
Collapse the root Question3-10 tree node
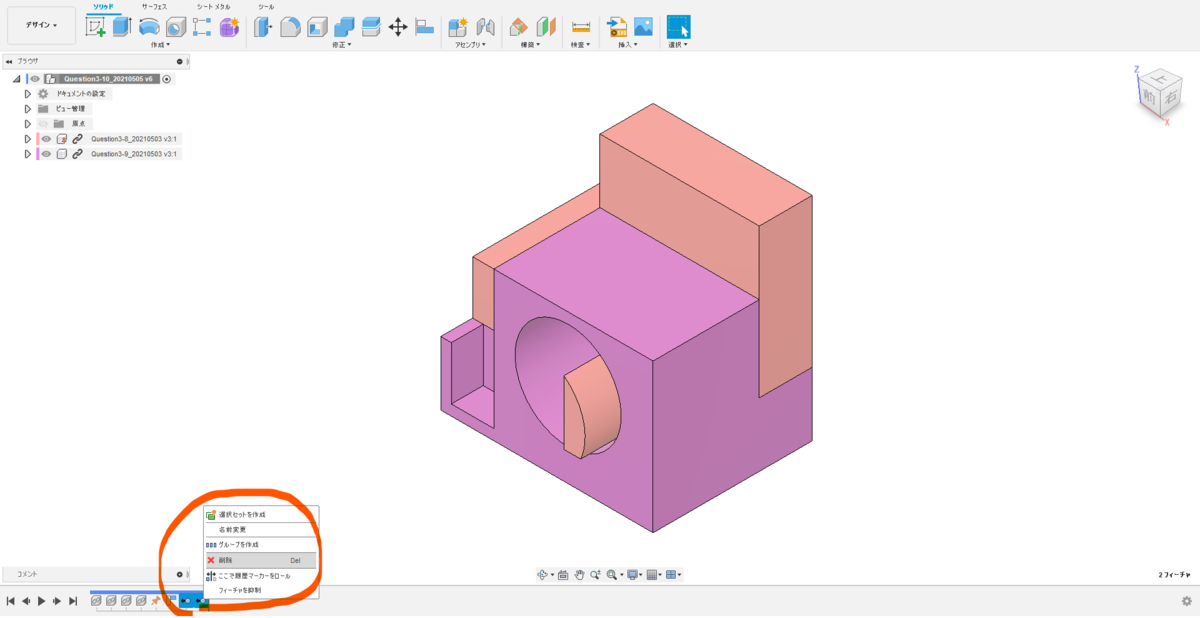click(x=17, y=78)
